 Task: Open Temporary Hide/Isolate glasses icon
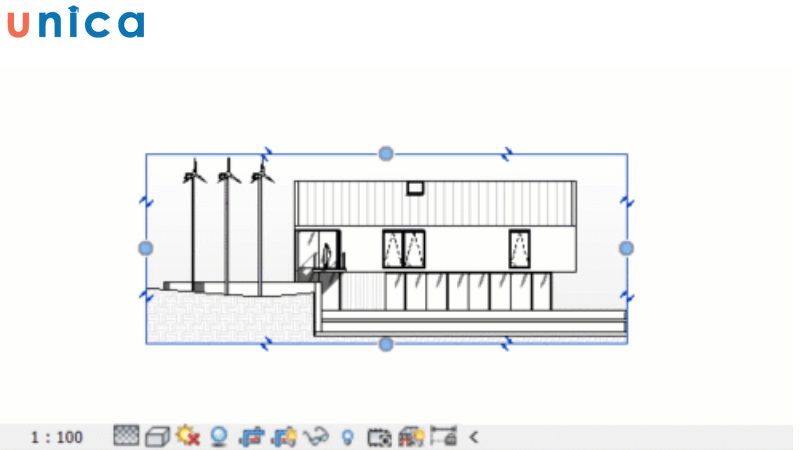pos(316,437)
